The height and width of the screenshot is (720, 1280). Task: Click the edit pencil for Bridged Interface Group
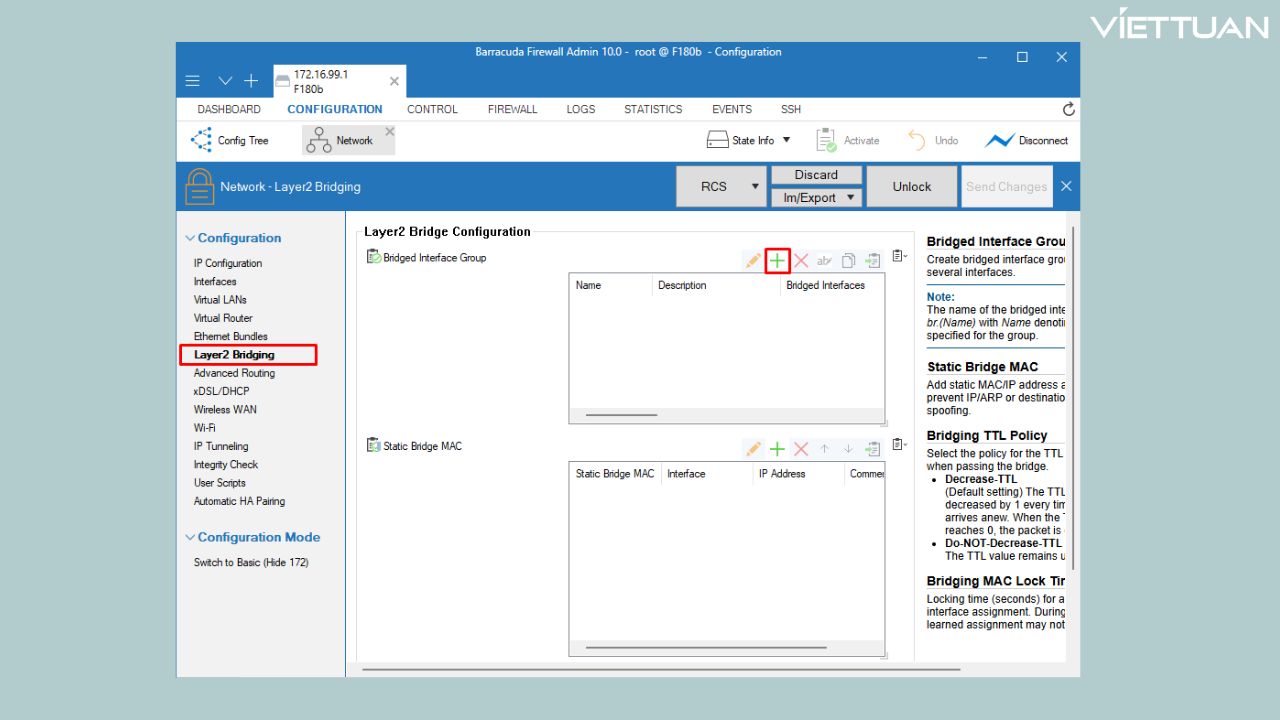(753, 261)
